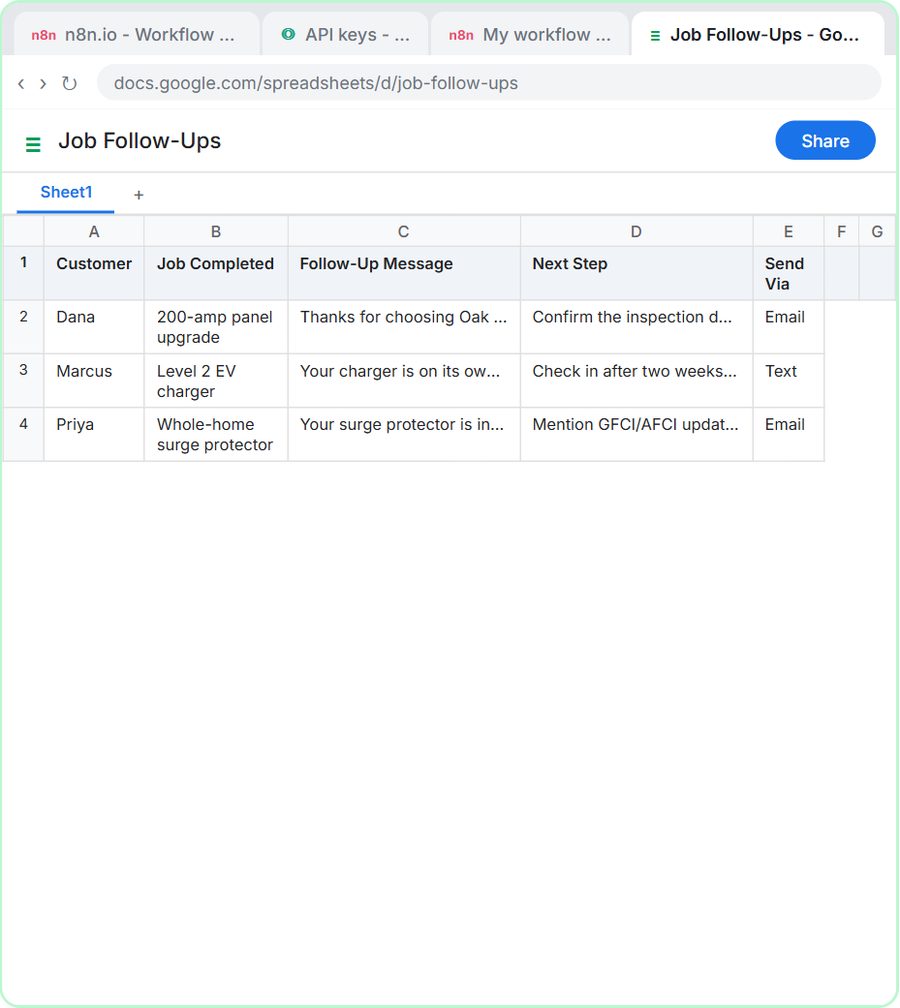
Task: Click the n8n favicon on first tab
Action: [44, 35]
